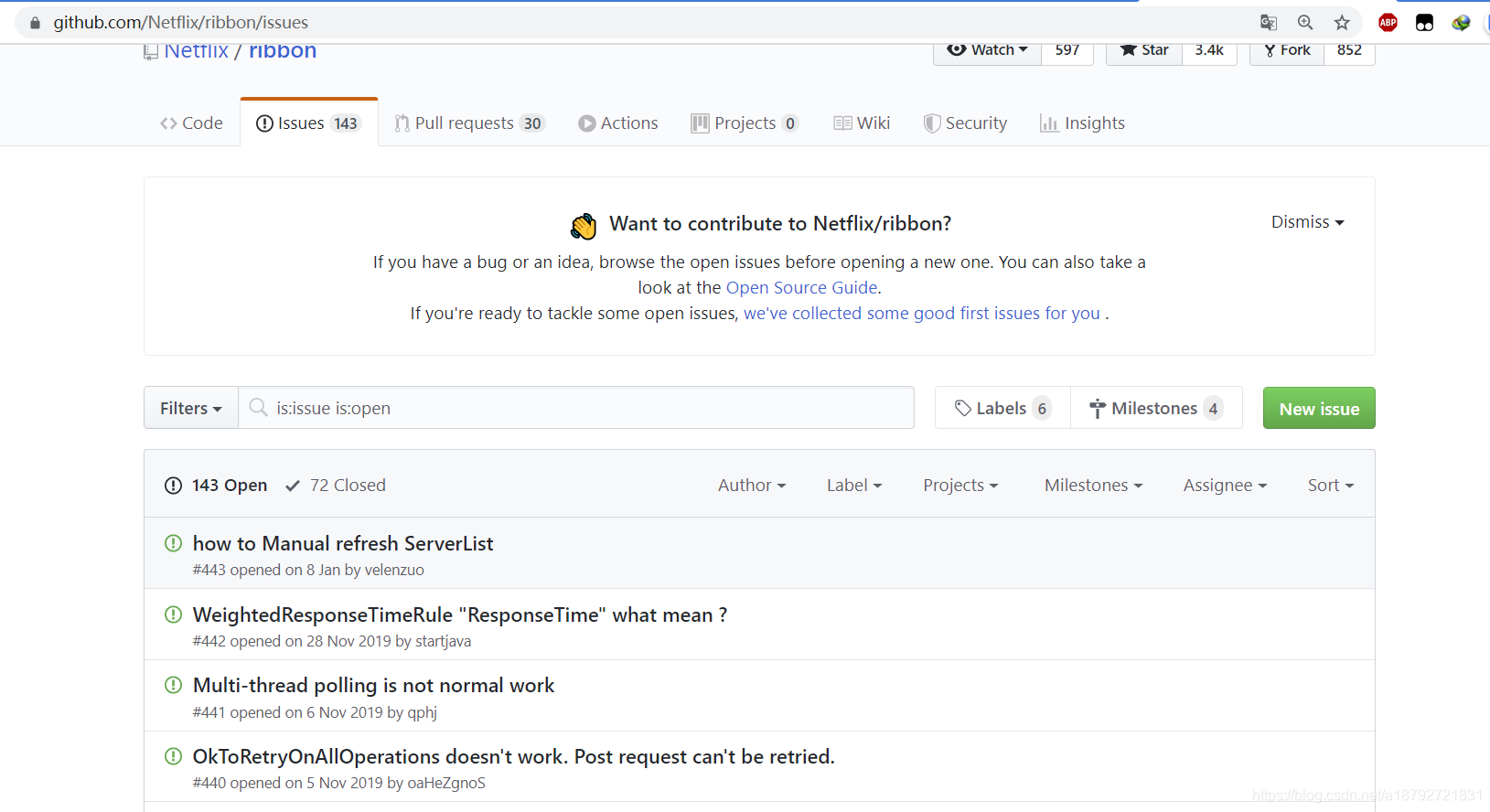This screenshot has height=812, width=1490.
Task: View the Insights tab
Action: pyautogui.click(x=1082, y=123)
